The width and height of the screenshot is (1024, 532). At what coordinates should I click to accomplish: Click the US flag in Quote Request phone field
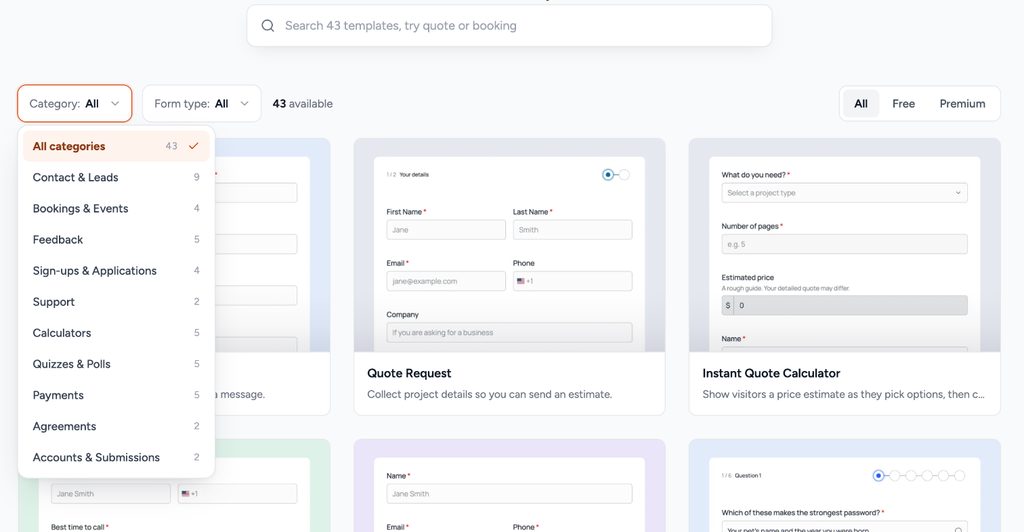520,281
